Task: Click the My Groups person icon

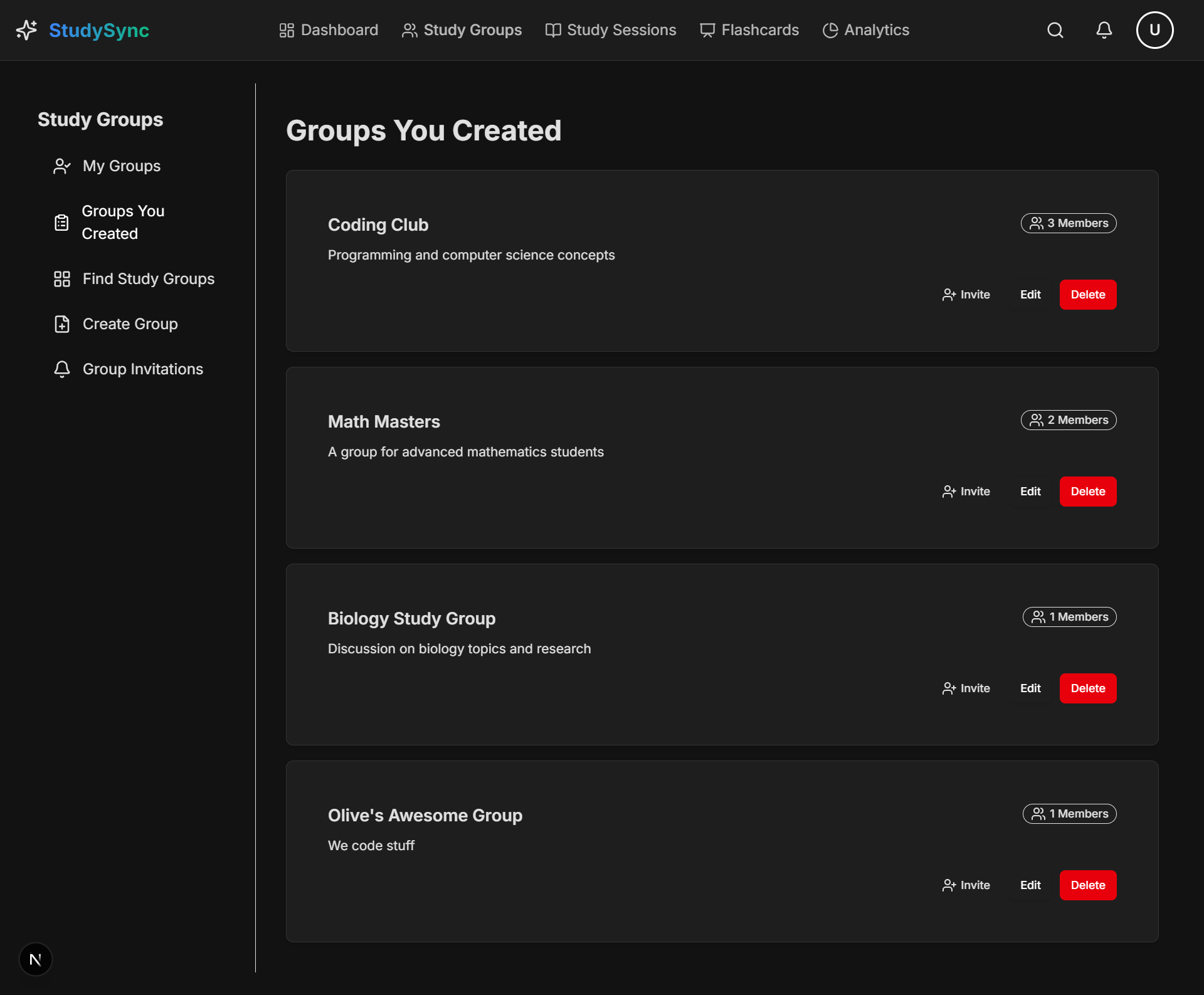Action: point(61,166)
